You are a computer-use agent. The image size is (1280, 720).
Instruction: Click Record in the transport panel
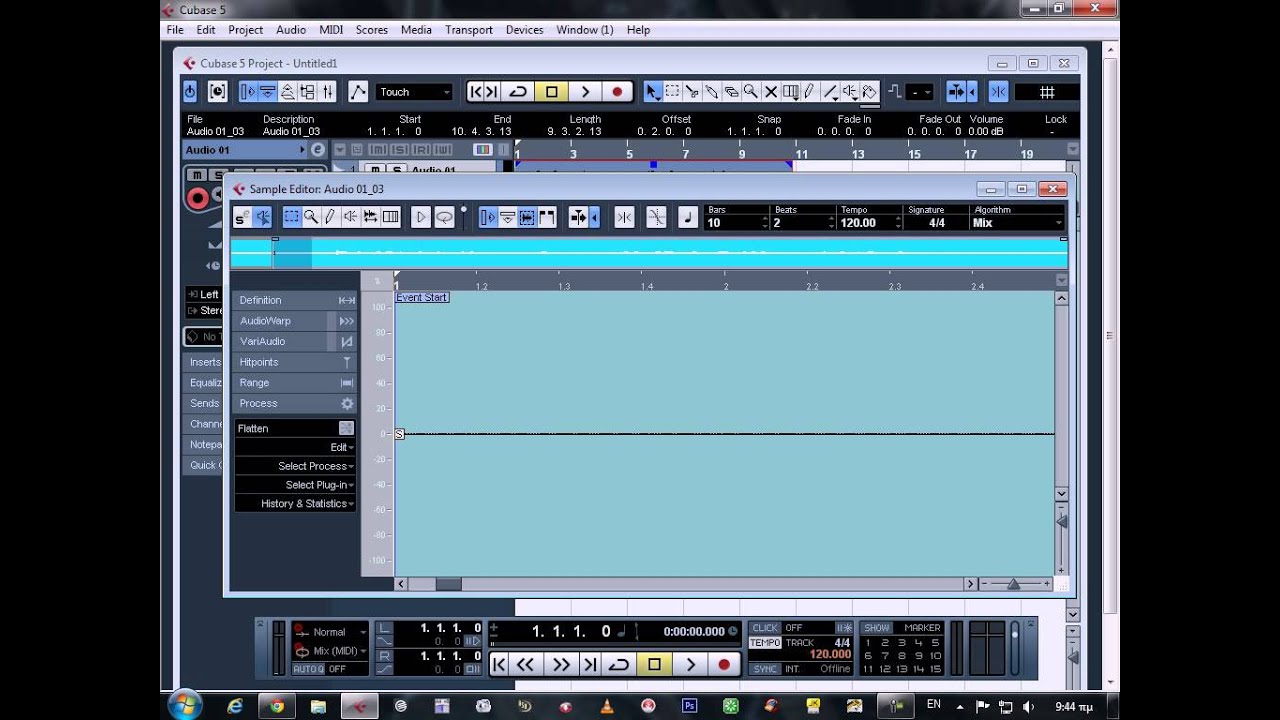point(724,664)
